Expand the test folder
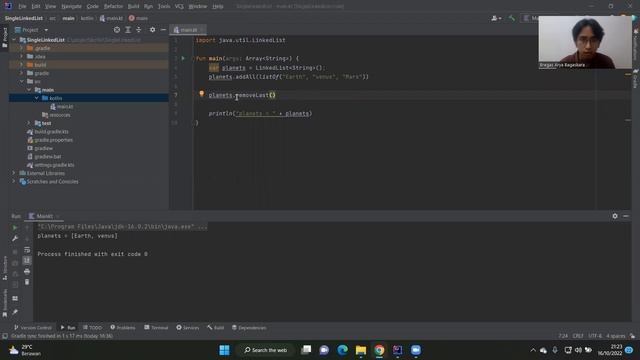The height and width of the screenshot is (360, 640). 29,123
